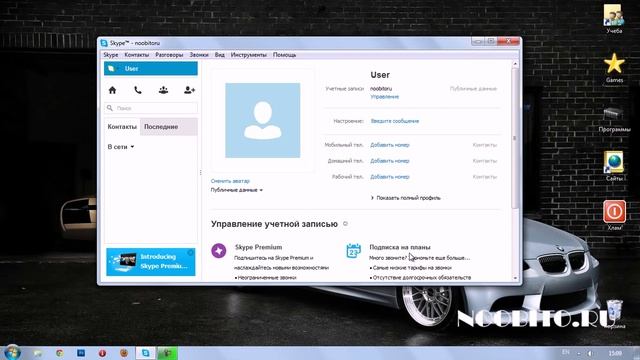The height and width of the screenshot is (360, 640).
Task: Click the EN language indicator in tray
Action: (566, 353)
